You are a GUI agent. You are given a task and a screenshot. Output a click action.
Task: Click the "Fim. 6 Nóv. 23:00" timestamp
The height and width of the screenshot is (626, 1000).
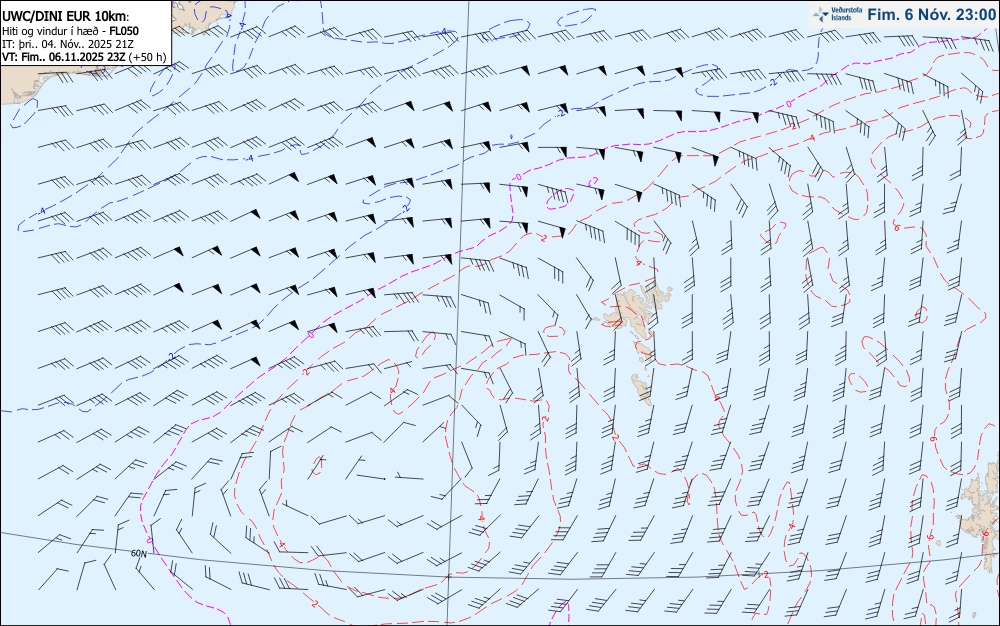pyautogui.click(x=931, y=15)
